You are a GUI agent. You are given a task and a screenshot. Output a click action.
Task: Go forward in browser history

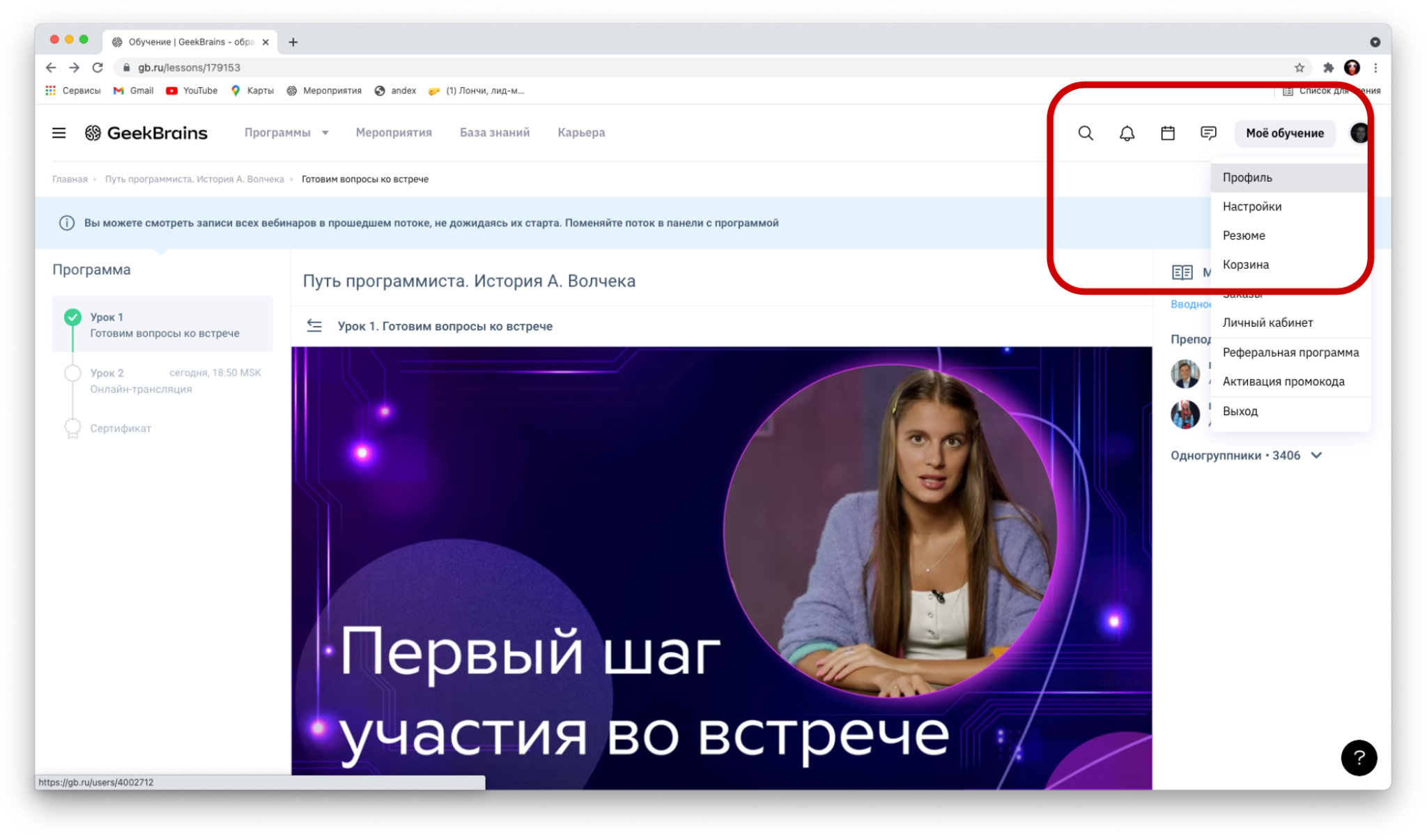pyautogui.click(x=74, y=68)
